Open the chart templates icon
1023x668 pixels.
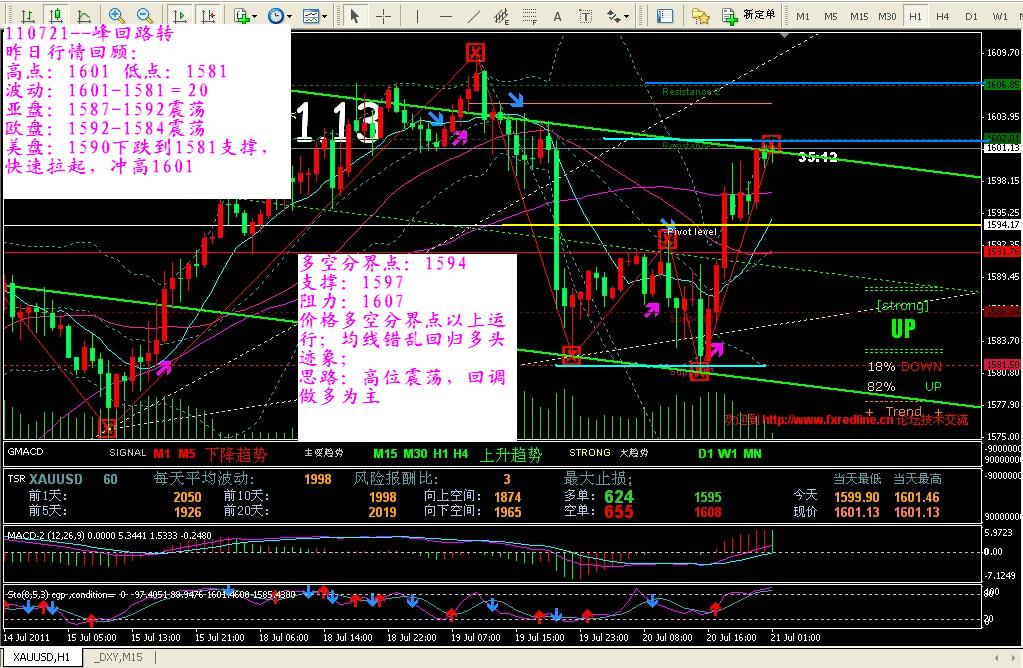311,16
